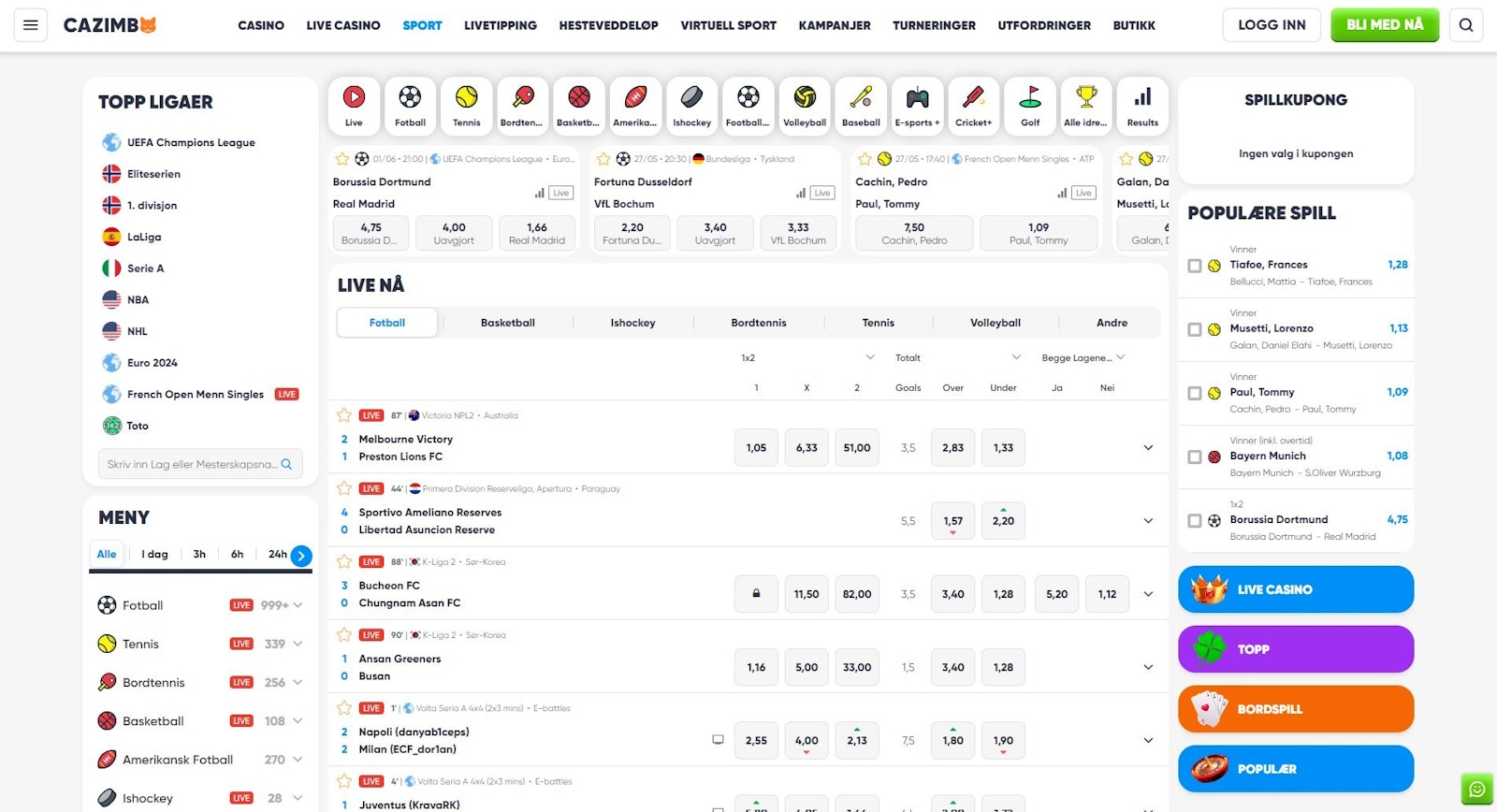Expand Melbourne Victory match markets

[1148, 448]
